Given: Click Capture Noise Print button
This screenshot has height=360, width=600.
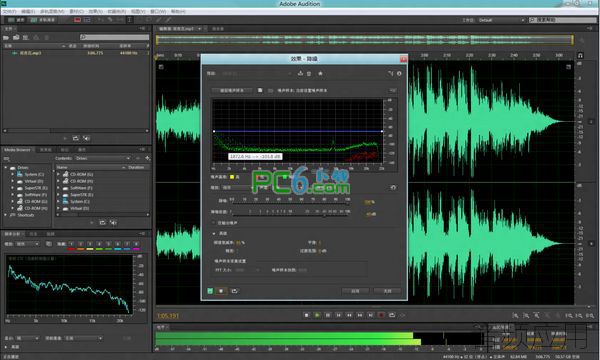Looking at the screenshot, I should [x=232, y=90].
